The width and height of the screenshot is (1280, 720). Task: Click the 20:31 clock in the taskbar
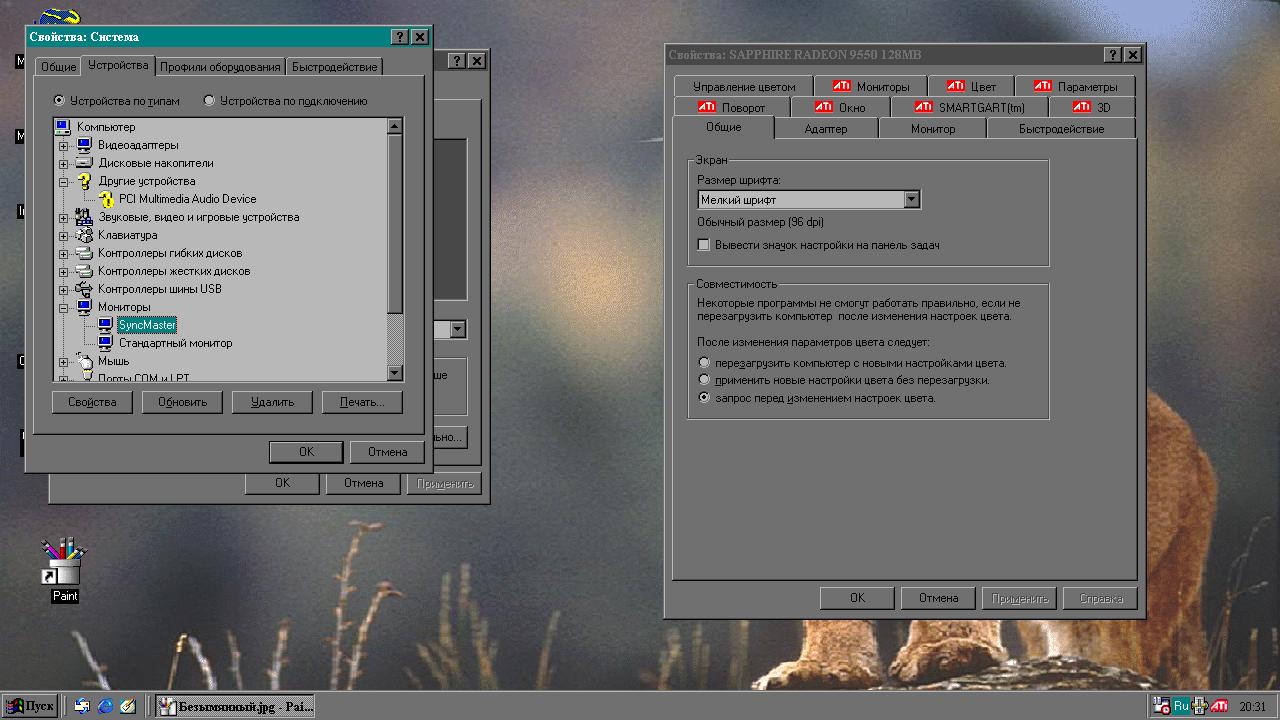pyautogui.click(x=1252, y=706)
